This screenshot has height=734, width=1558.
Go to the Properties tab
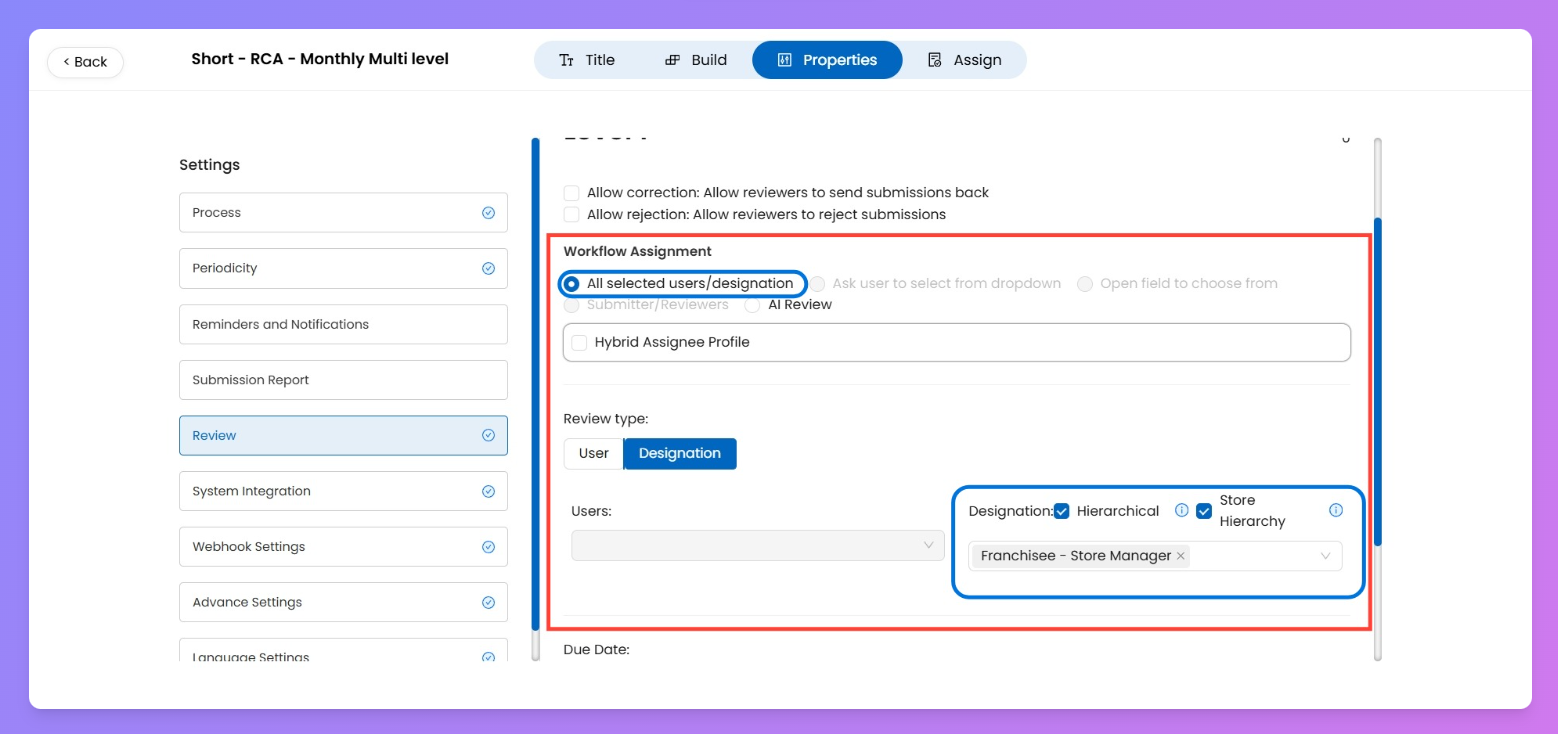point(827,60)
